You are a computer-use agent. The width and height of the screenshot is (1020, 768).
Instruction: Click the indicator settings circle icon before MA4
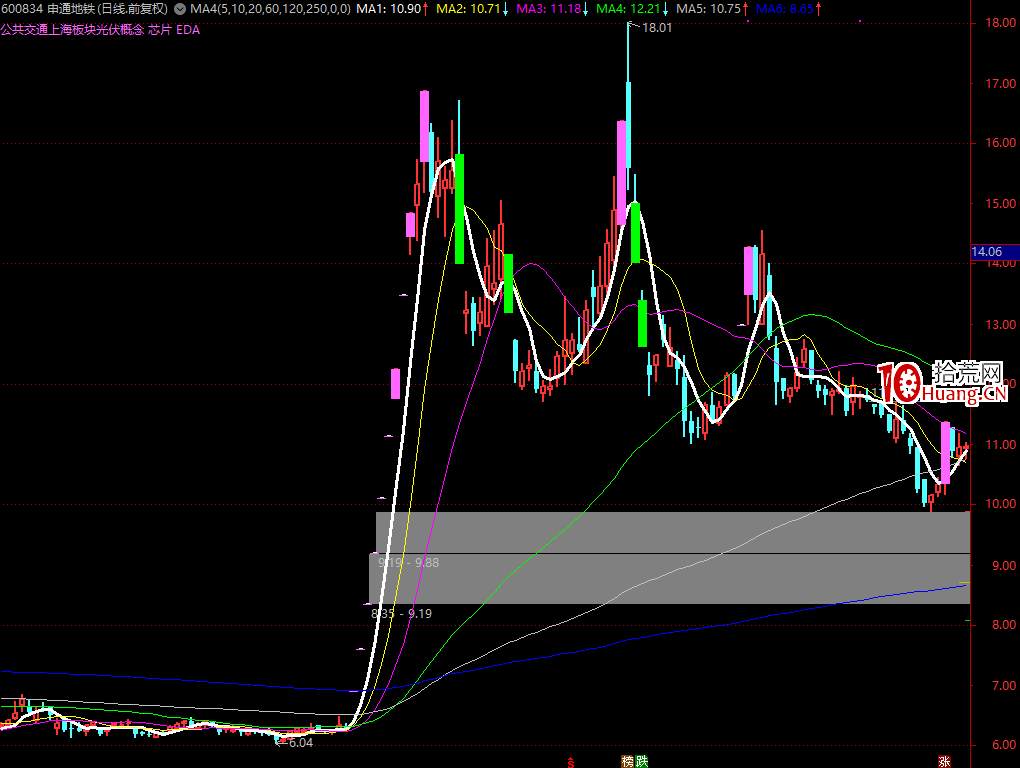180,8
